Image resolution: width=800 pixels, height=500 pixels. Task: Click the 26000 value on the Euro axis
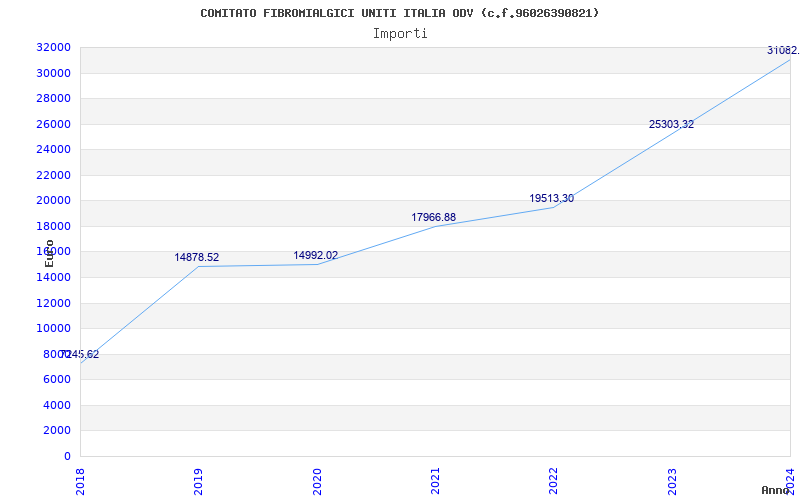coord(53,124)
